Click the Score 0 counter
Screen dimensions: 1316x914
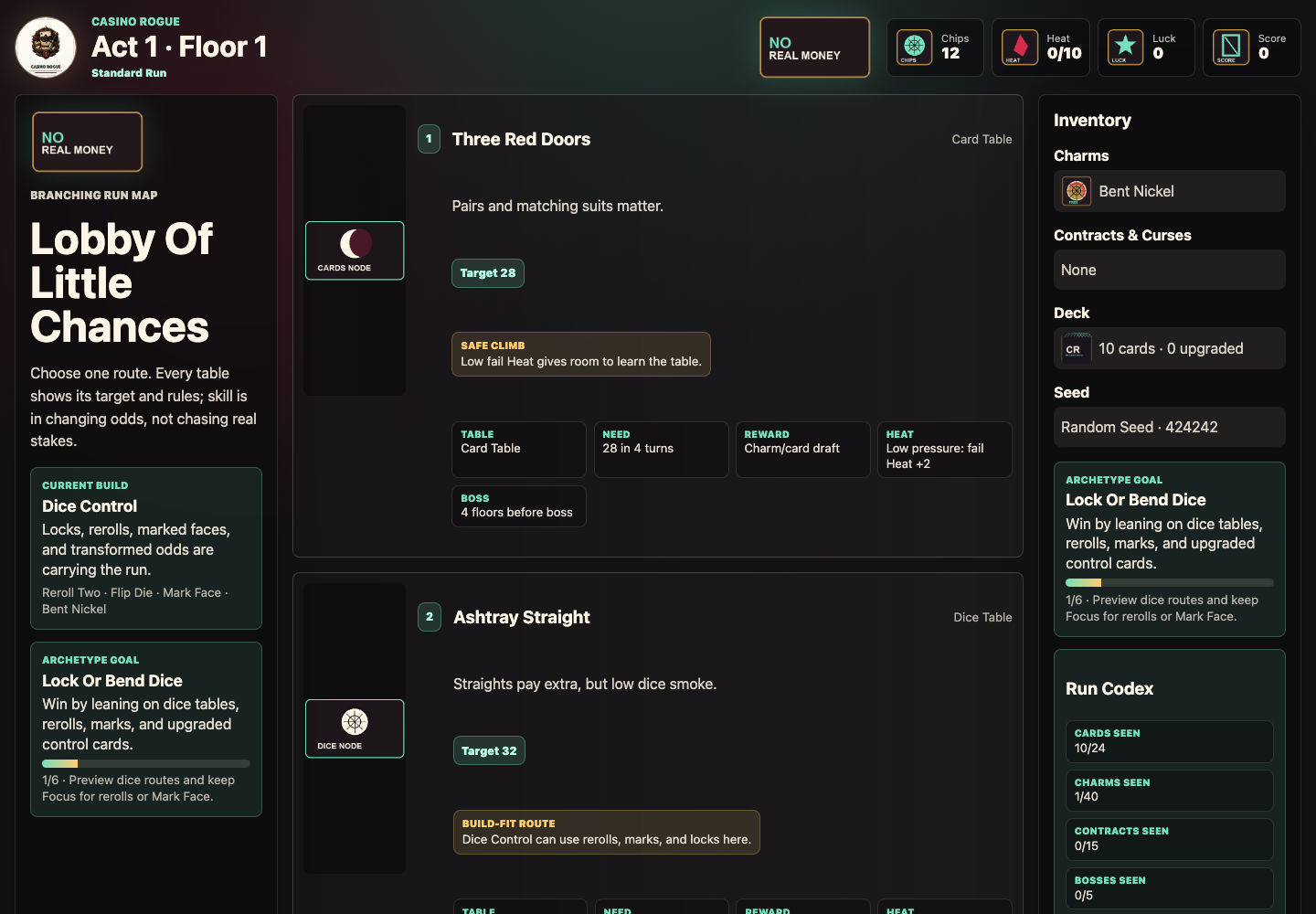(x=1252, y=48)
